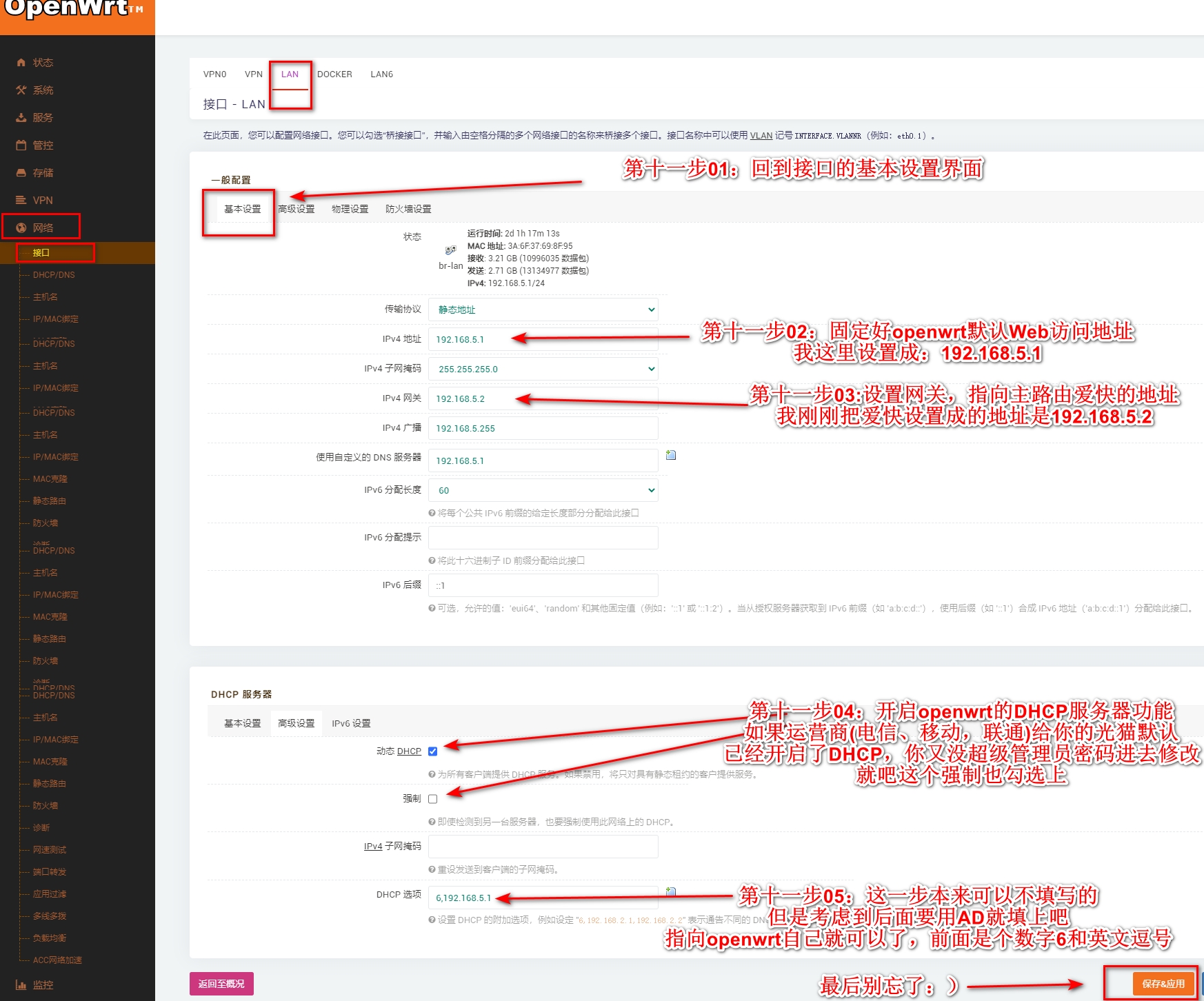Image resolution: width=1204 pixels, height=1001 pixels.
Task: Click the IPv4 网关 input field
Action: pos(543,398)
